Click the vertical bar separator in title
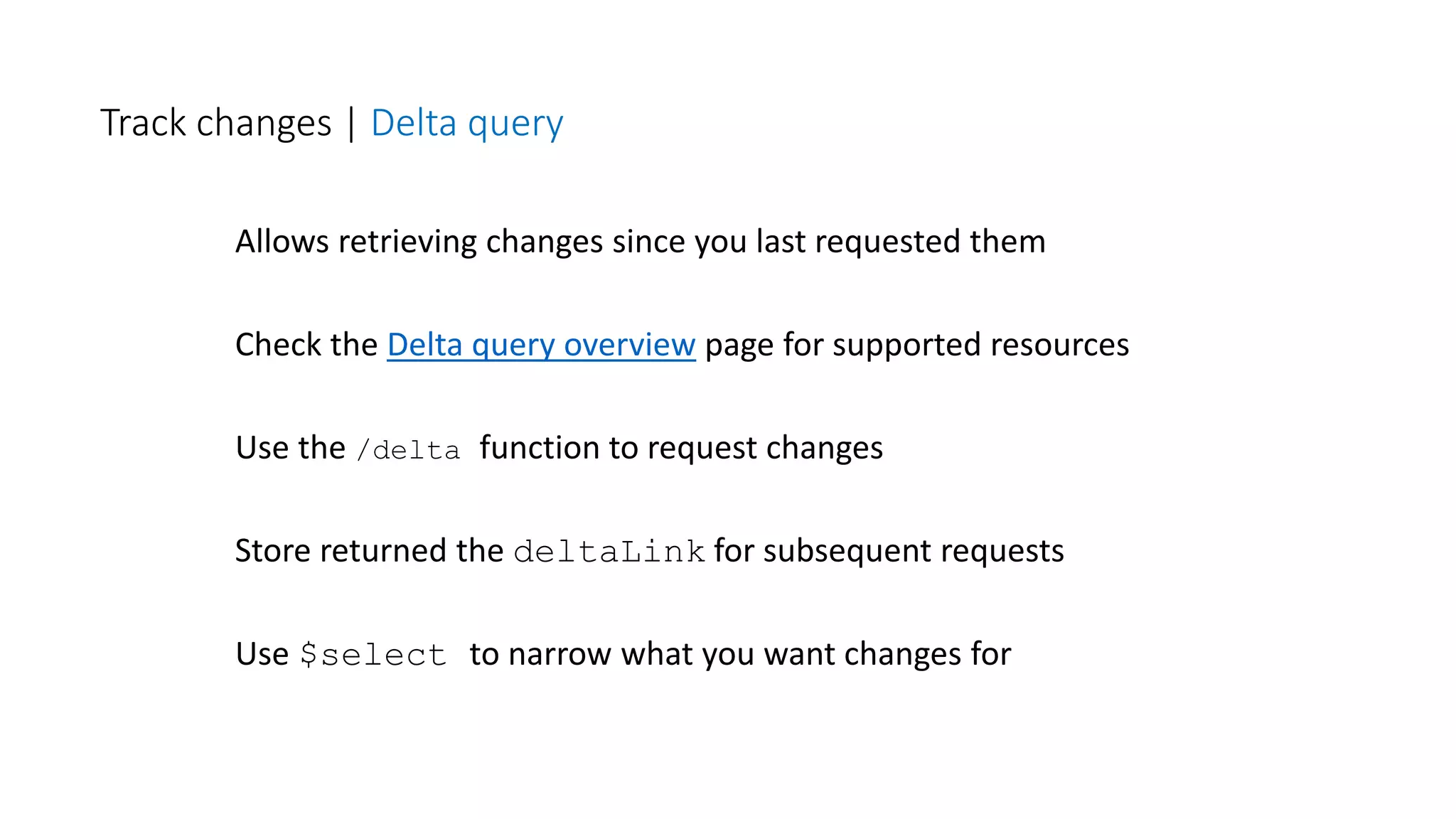 pyautogui.click(x=351, y=124)
